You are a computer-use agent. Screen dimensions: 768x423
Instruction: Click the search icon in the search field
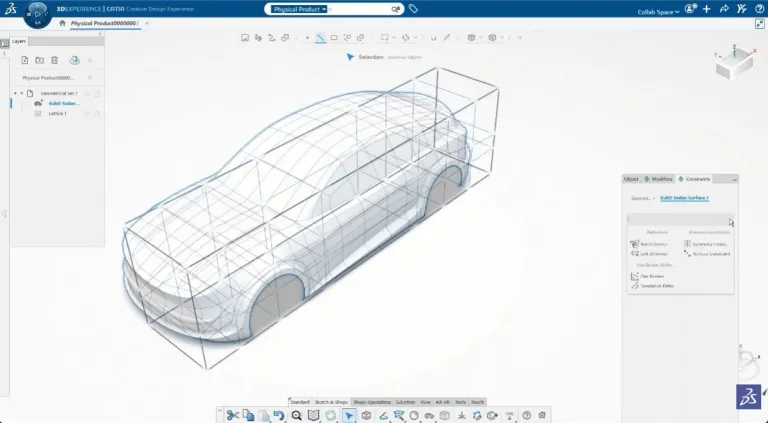(395, 9)
